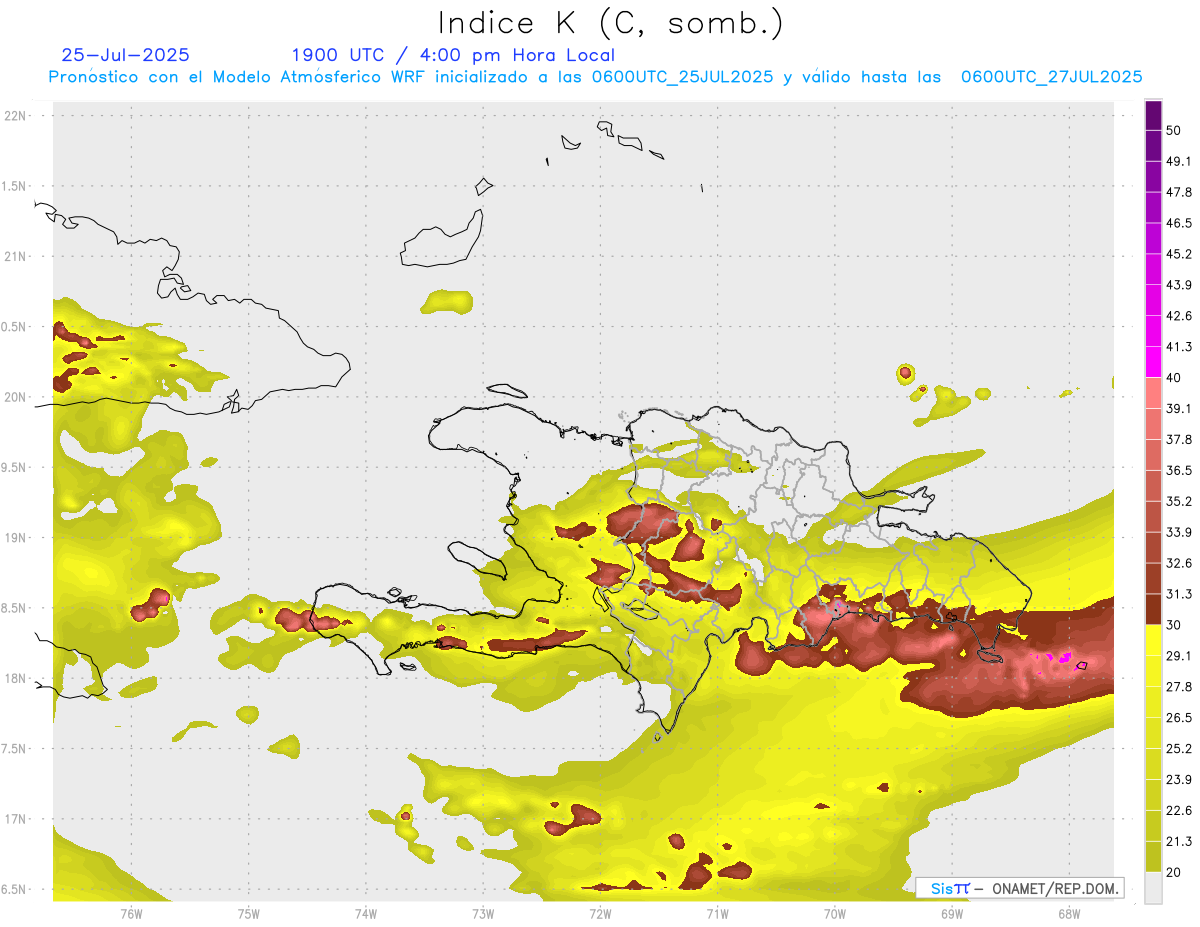Click the '72W' longitude label
The width and height of the screenshot is (1200, 927).
(600, 913)
